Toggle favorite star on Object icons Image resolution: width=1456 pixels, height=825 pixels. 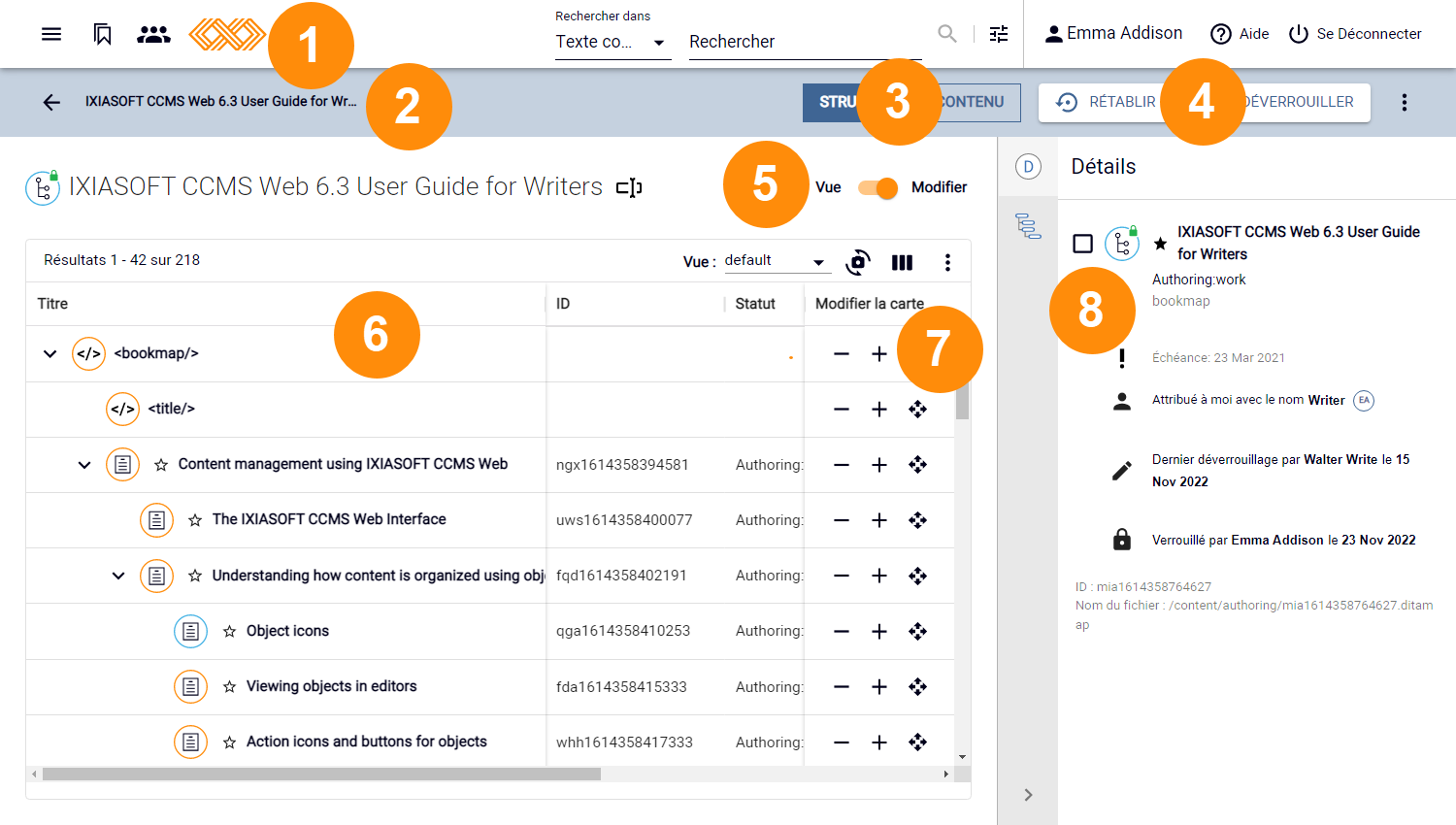tap(229, 631)
